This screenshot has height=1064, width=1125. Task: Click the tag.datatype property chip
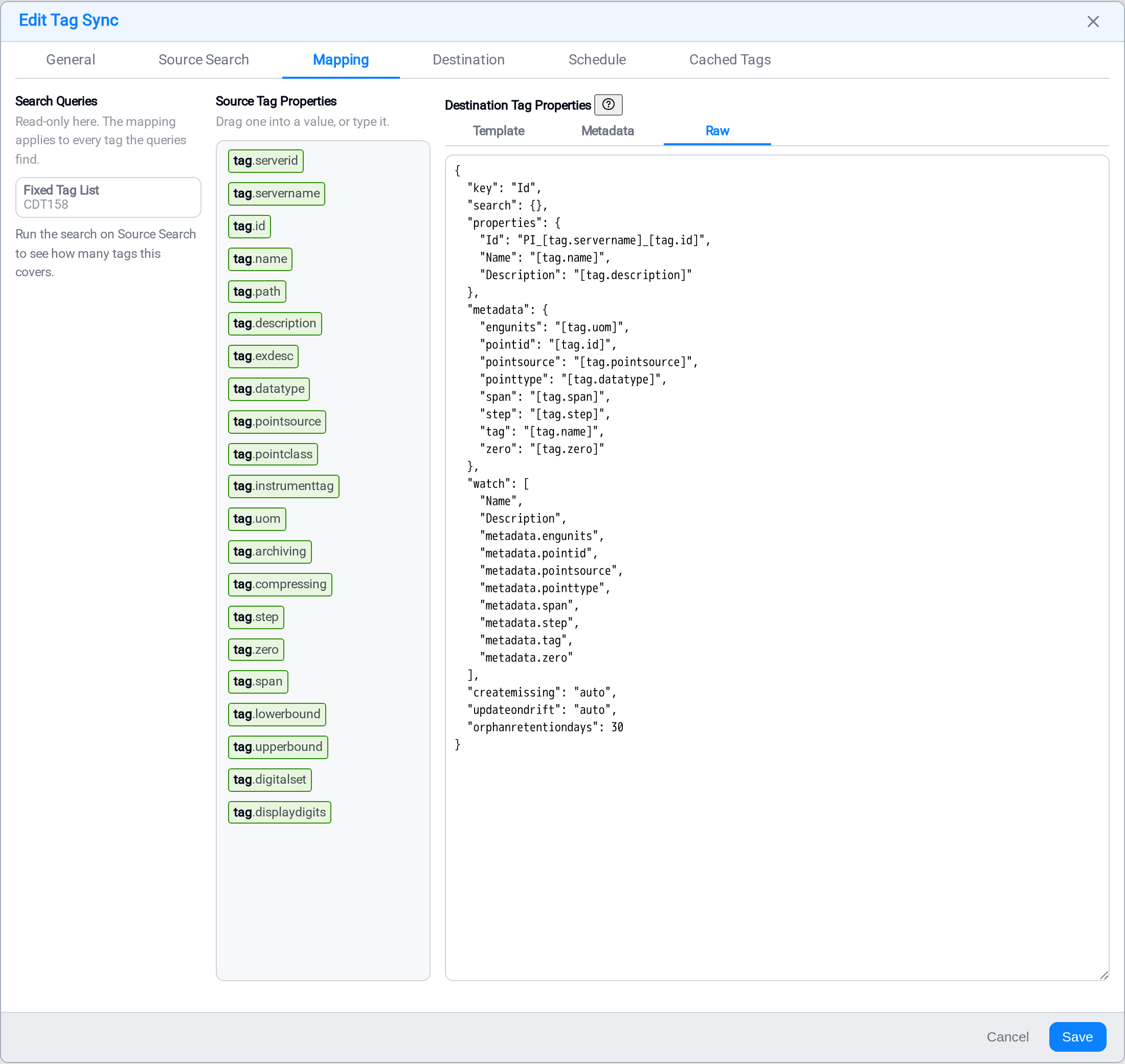click(268, 389)
